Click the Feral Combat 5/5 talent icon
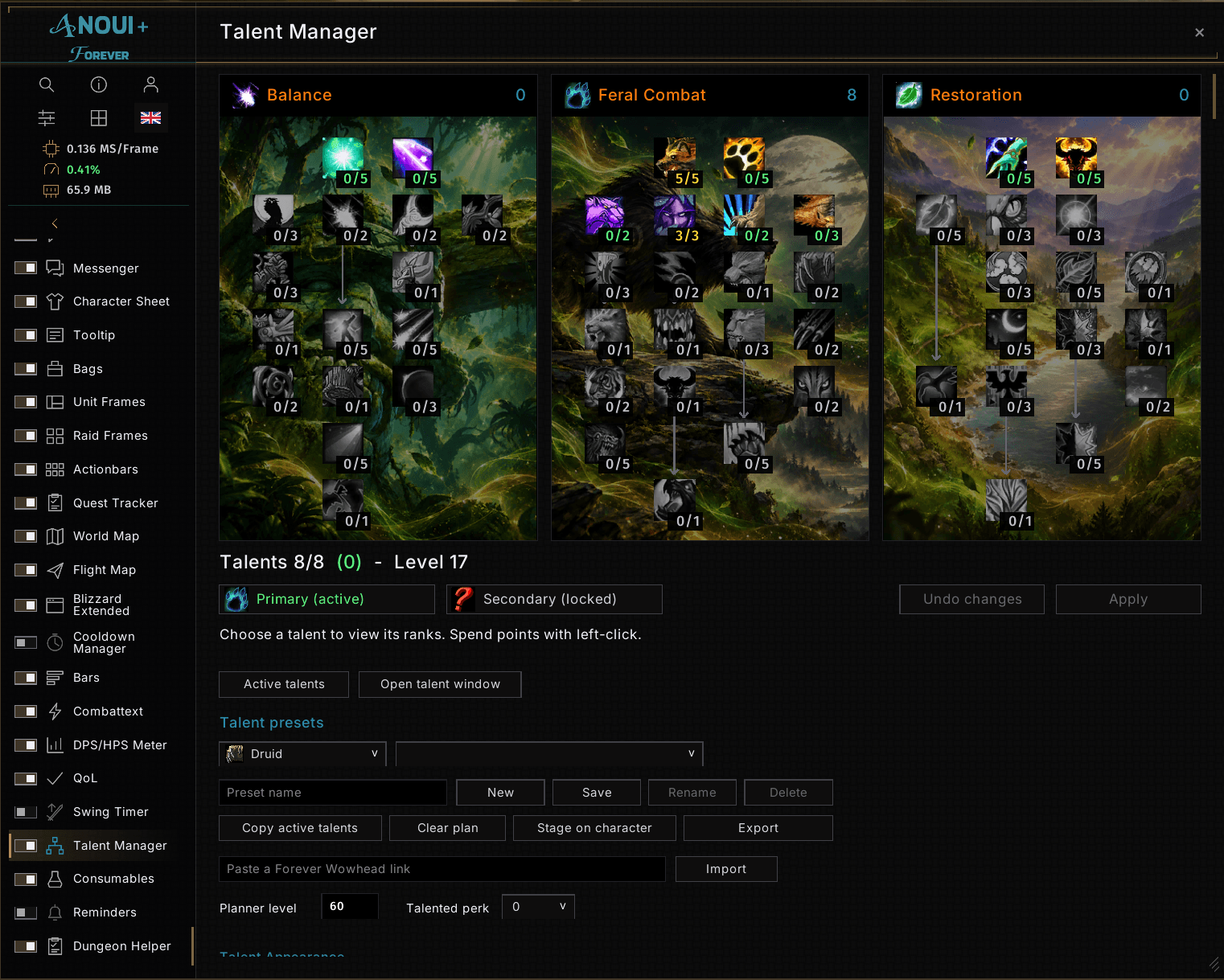Screen dimensions: 1224x980 point(674,158)
